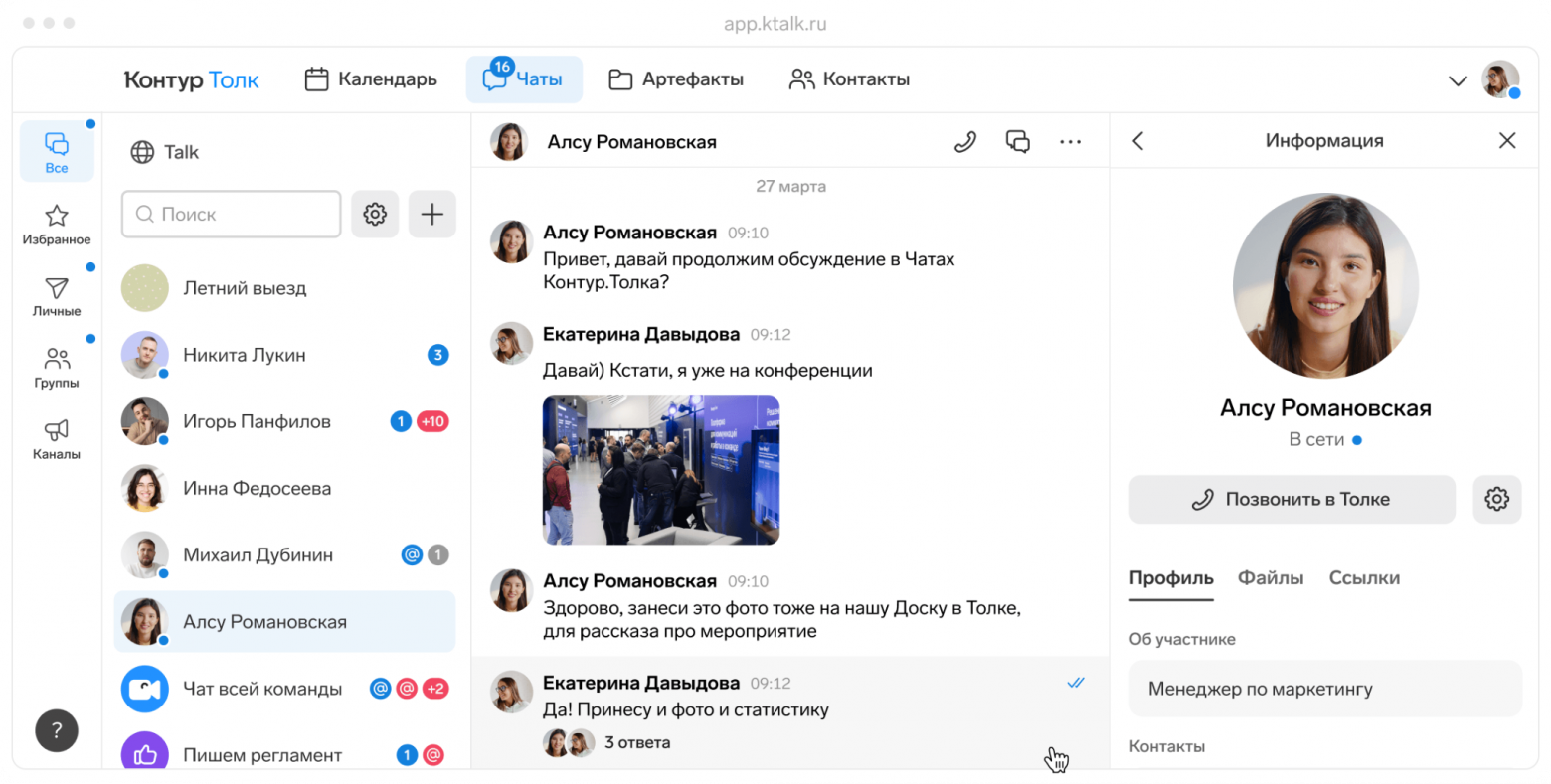
Task: Open the help question mark button
Action: pos(57,730)
